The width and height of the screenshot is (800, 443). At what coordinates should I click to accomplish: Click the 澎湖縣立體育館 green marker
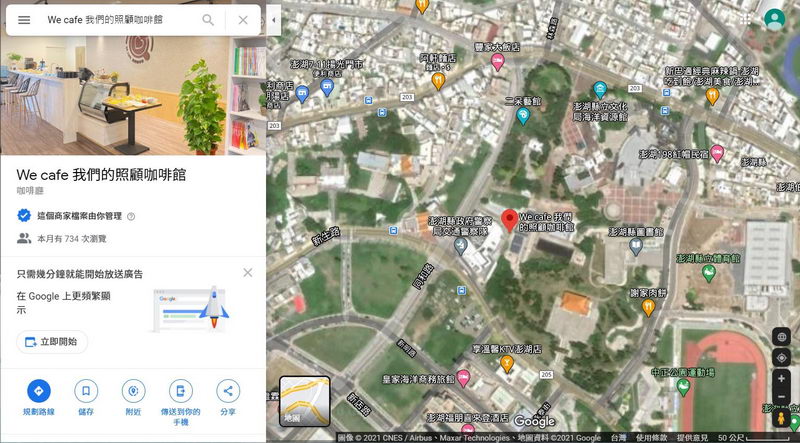coord(709,273)
